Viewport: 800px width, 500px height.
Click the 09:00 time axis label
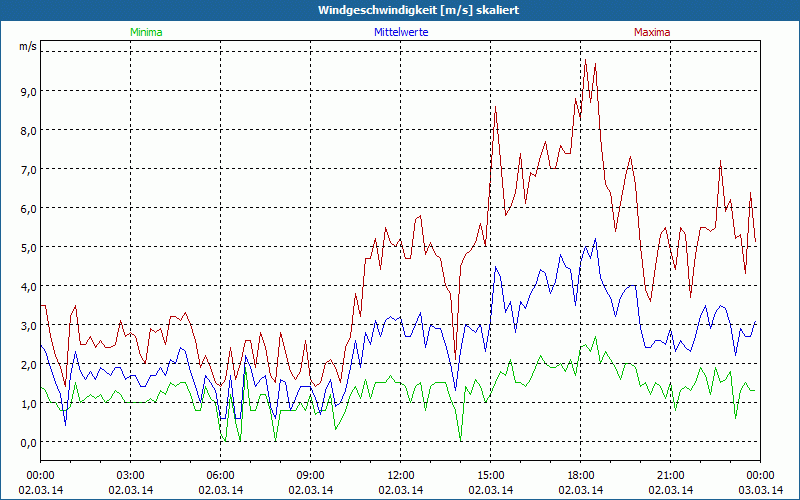pyautogui.click(x=311, y=475)
